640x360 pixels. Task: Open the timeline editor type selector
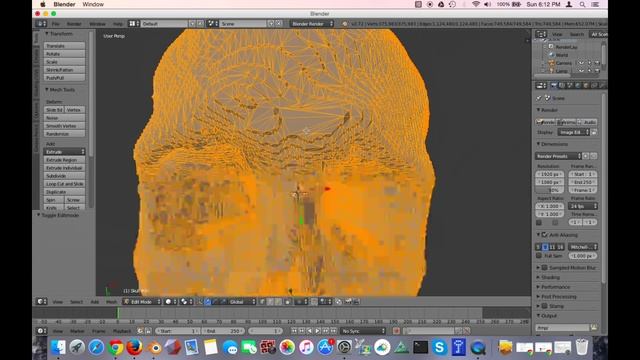[42, 331]
